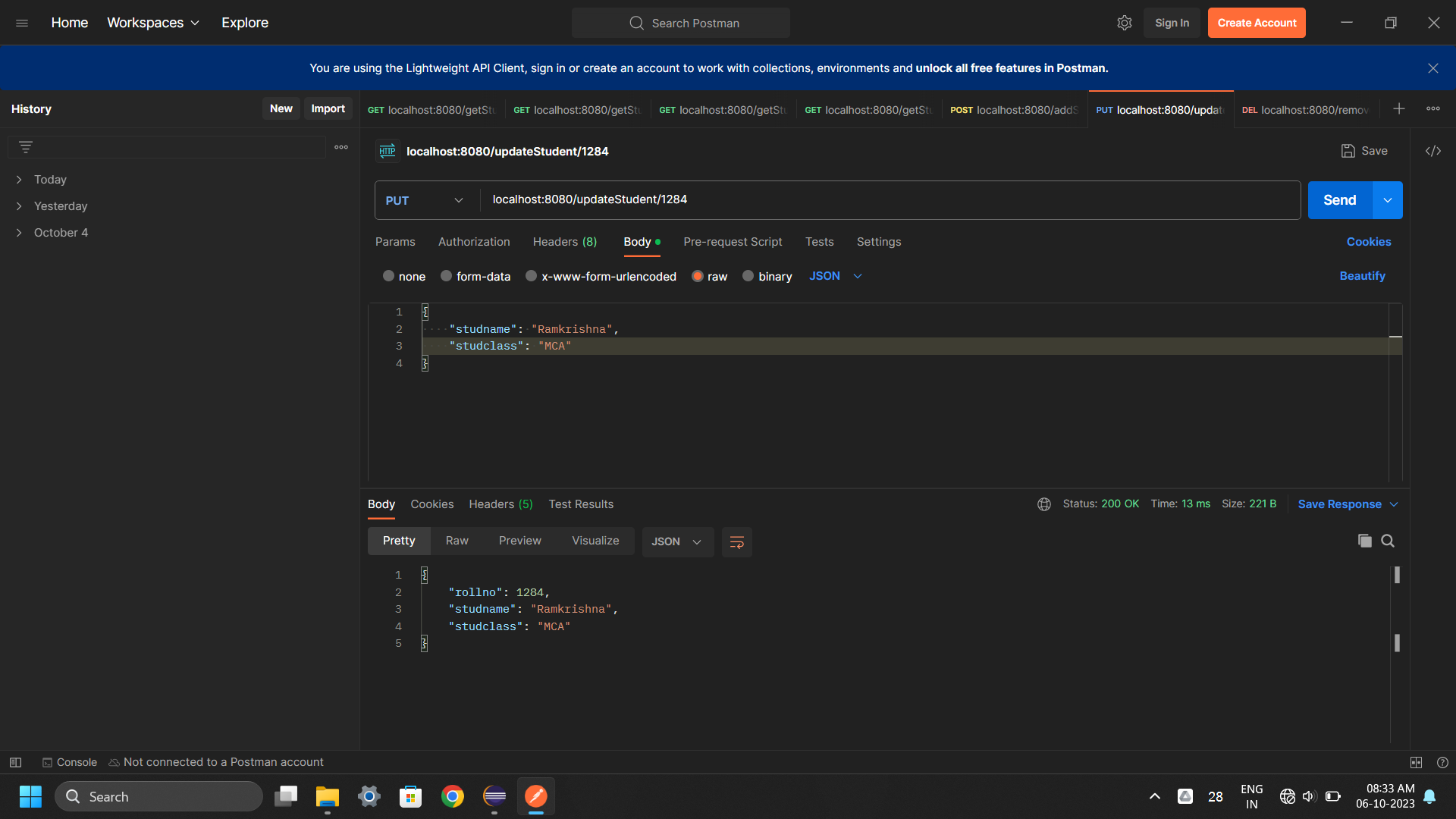This screenshot has height=819, width=1456.
Task: Copy response body with copy icon
Action: coord(1364,541)
